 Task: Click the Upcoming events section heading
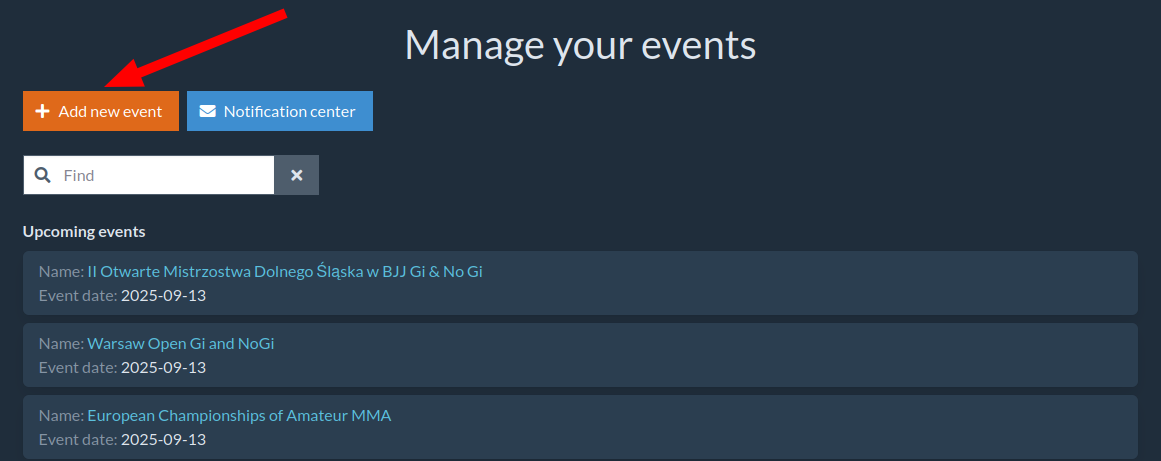[84, 231]
